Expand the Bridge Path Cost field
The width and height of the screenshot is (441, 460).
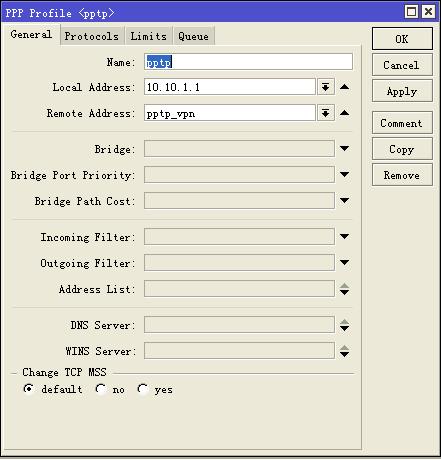coord(345,200)
